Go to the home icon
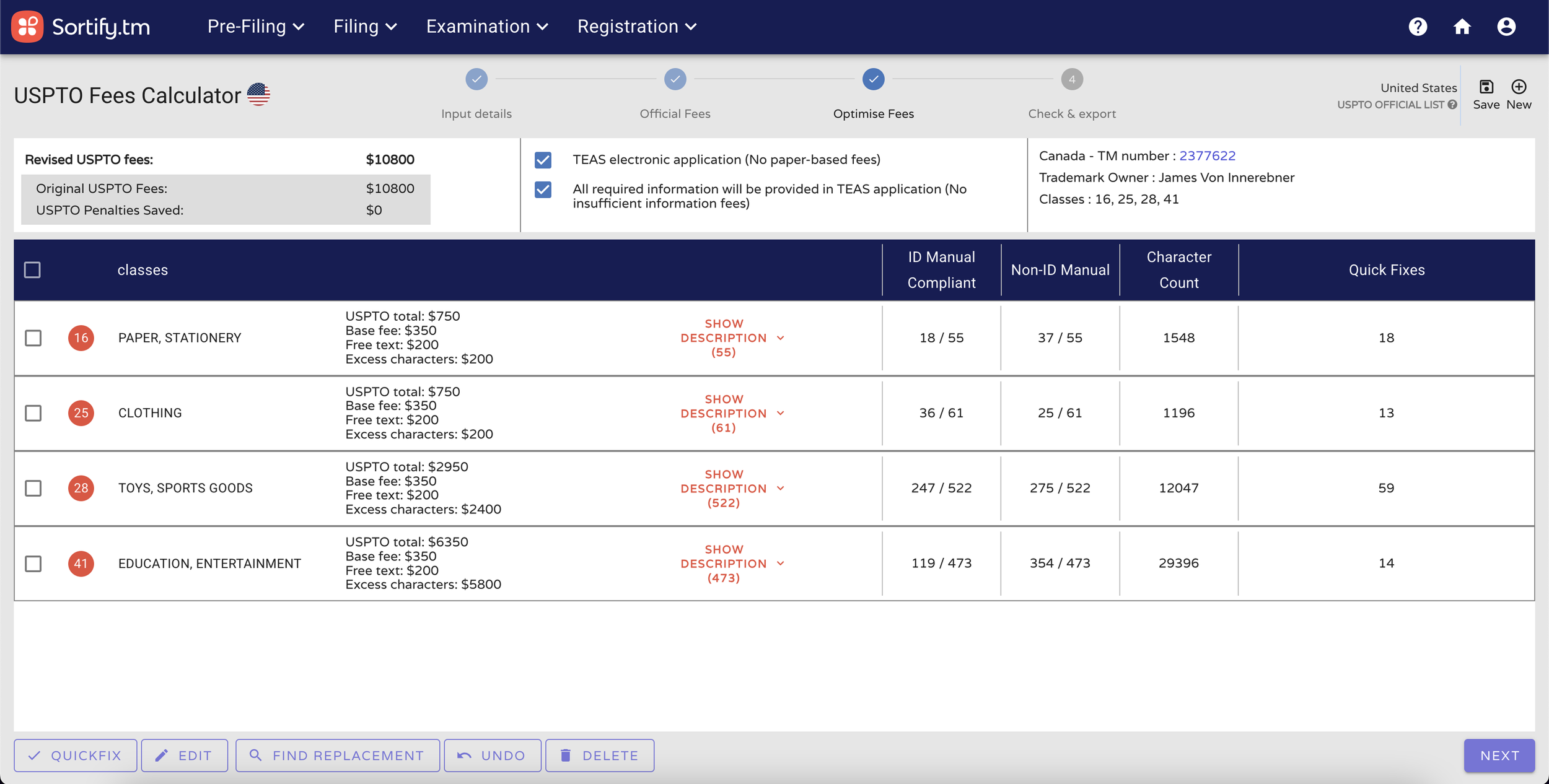The width and height of the screenshot is (1549, 784). 1462,27
